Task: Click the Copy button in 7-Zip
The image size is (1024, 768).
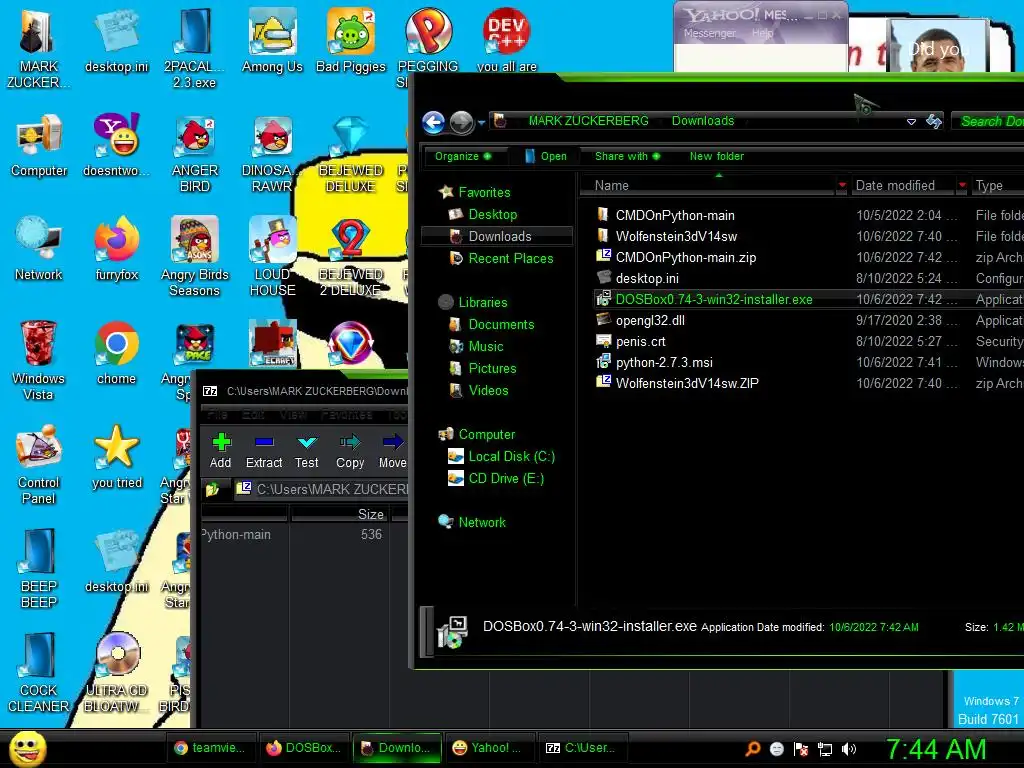Action: 350,451
